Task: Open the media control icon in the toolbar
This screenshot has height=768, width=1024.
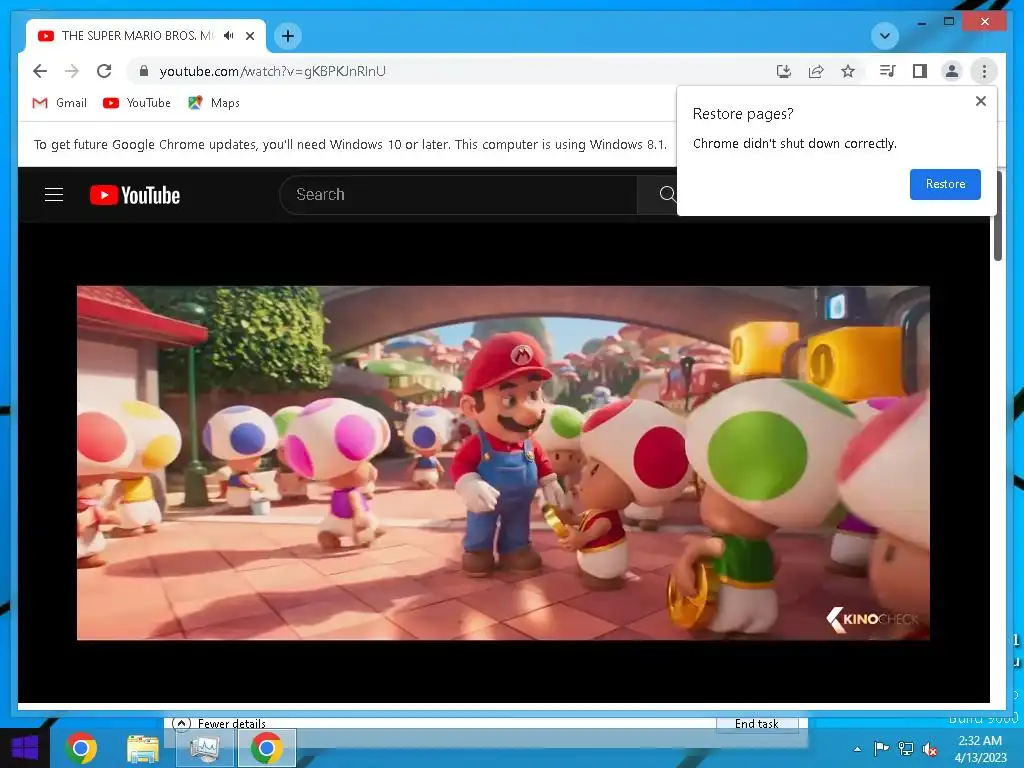Action: coord(888,71)
